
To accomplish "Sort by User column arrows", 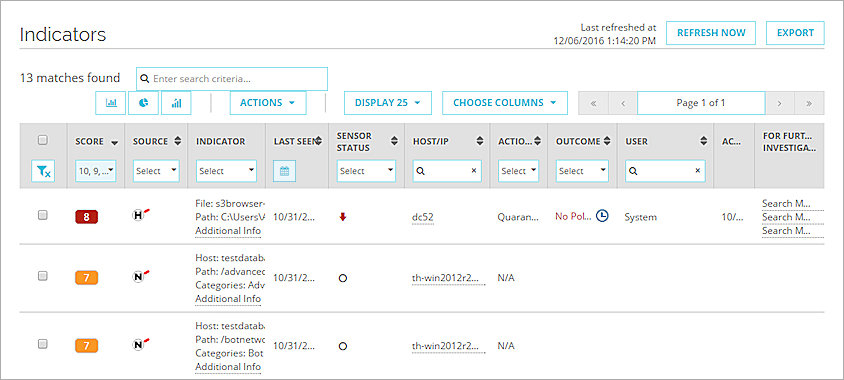I will [703, 142].
